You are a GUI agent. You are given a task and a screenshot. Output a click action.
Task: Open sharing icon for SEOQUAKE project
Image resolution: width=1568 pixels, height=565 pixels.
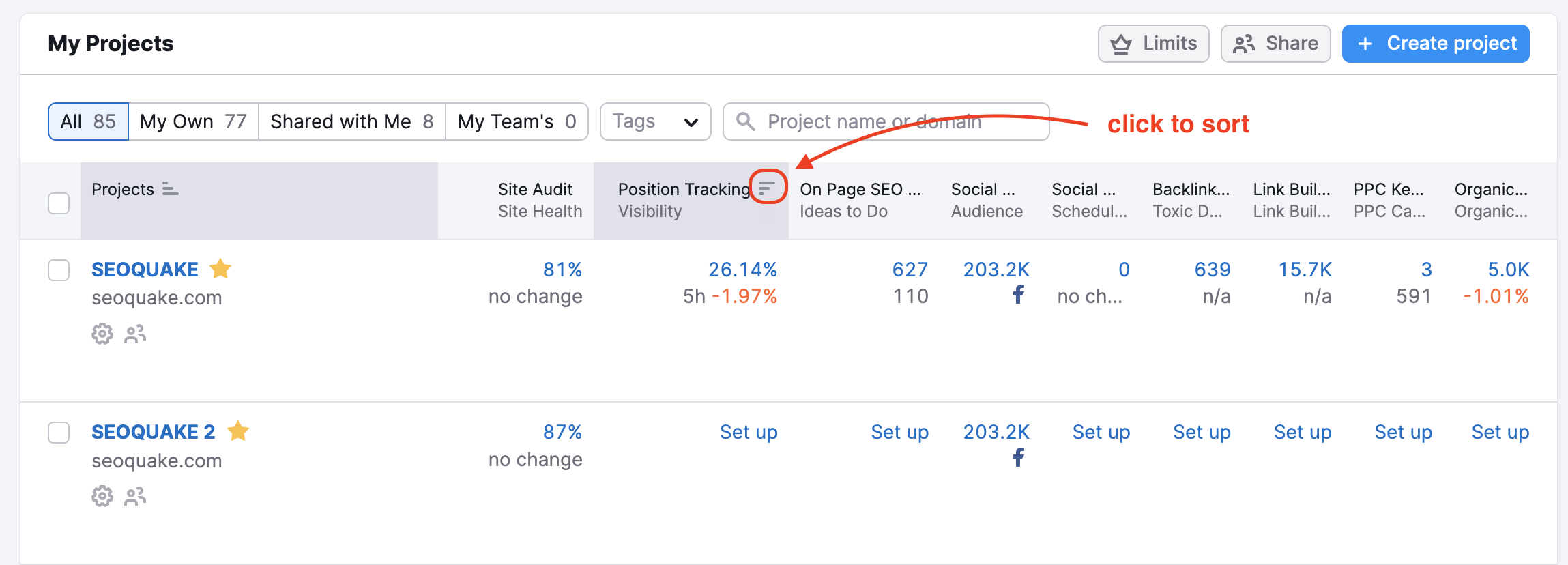tap(135, 334)
